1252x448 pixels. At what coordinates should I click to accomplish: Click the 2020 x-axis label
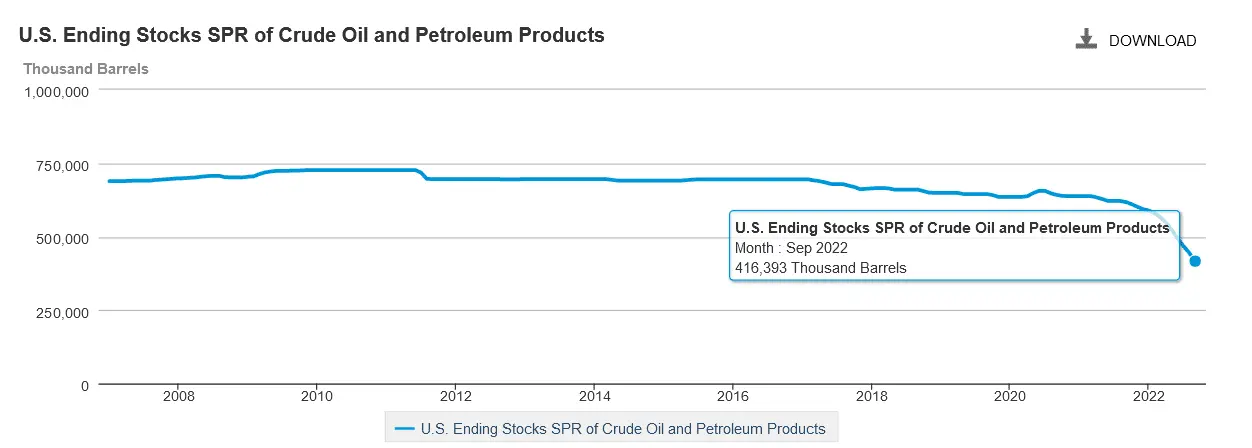(x=1010, y=394)
